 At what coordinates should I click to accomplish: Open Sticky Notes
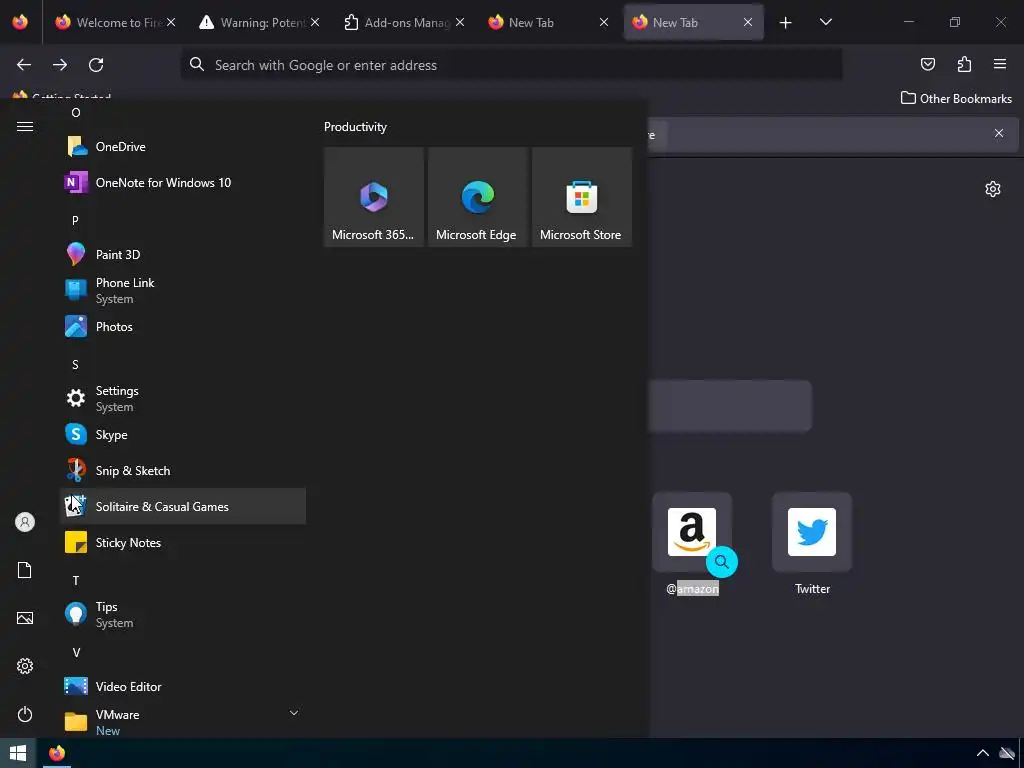pos(183,542)
